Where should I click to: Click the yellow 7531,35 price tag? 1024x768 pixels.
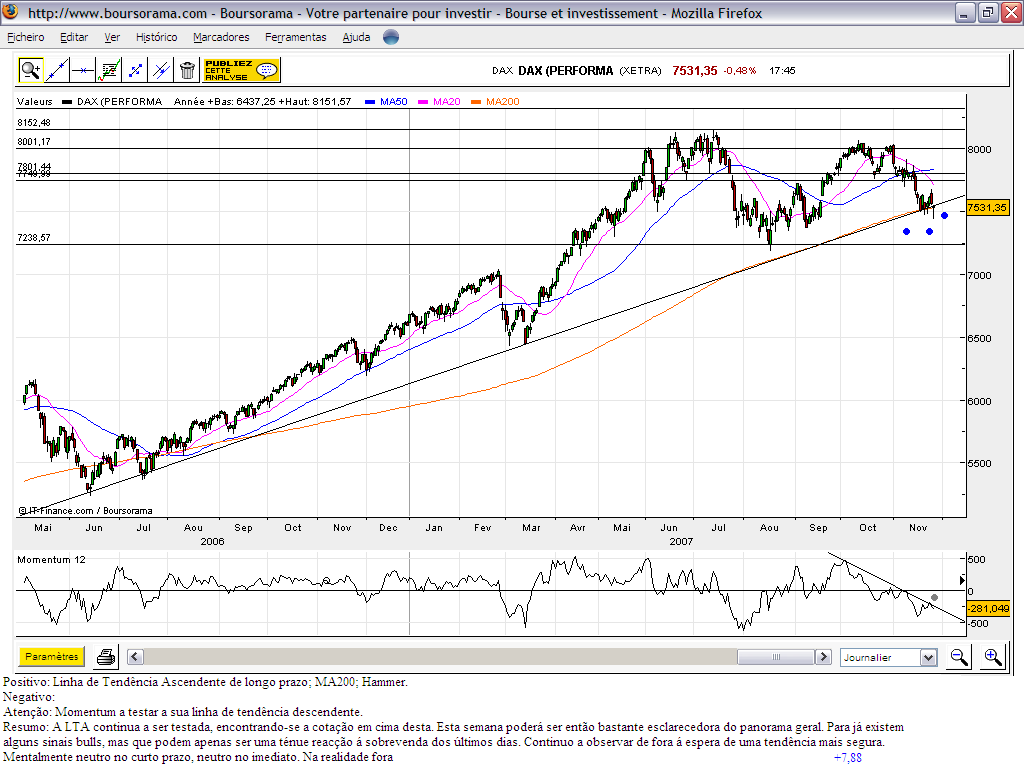click(x=987, y=208)
